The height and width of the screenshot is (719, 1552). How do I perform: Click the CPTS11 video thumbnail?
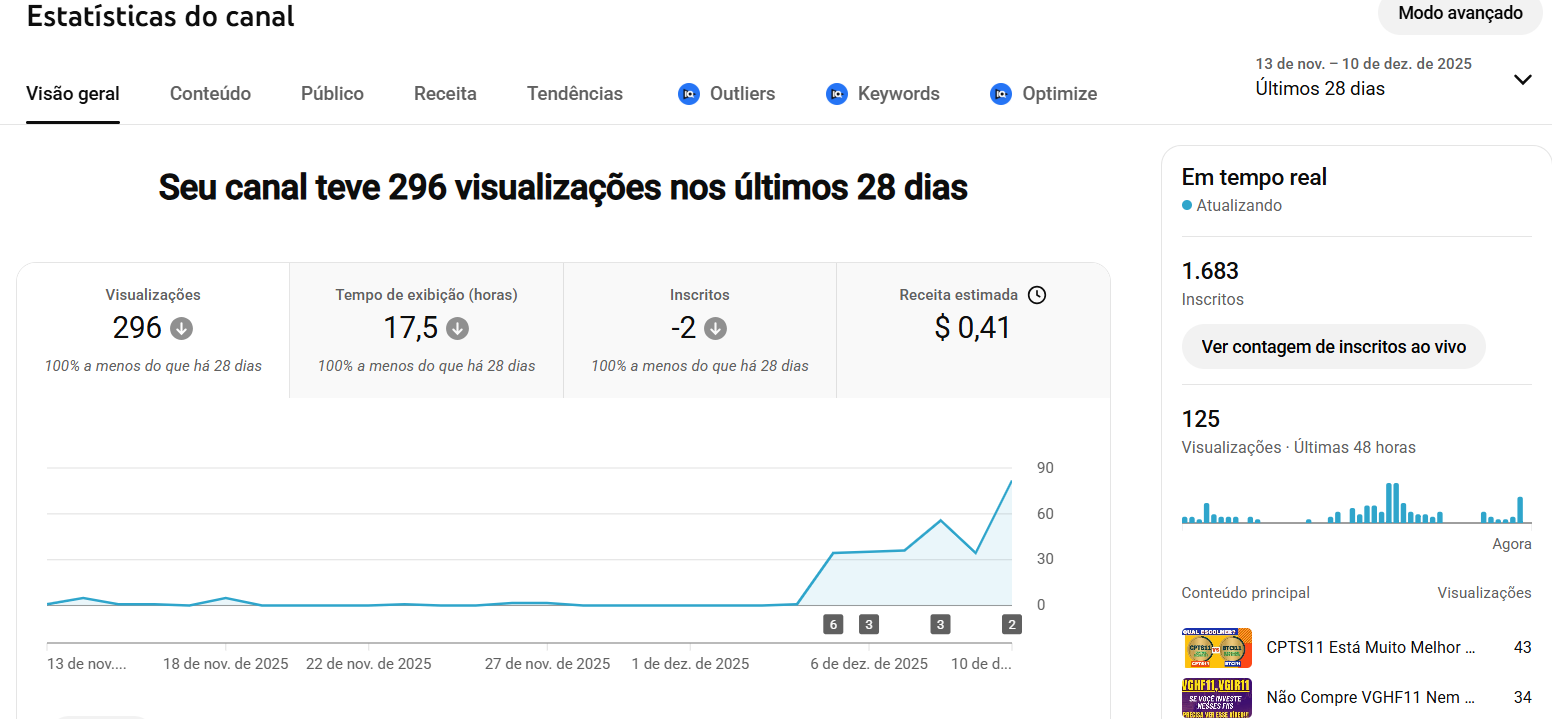coord(1216,648)
